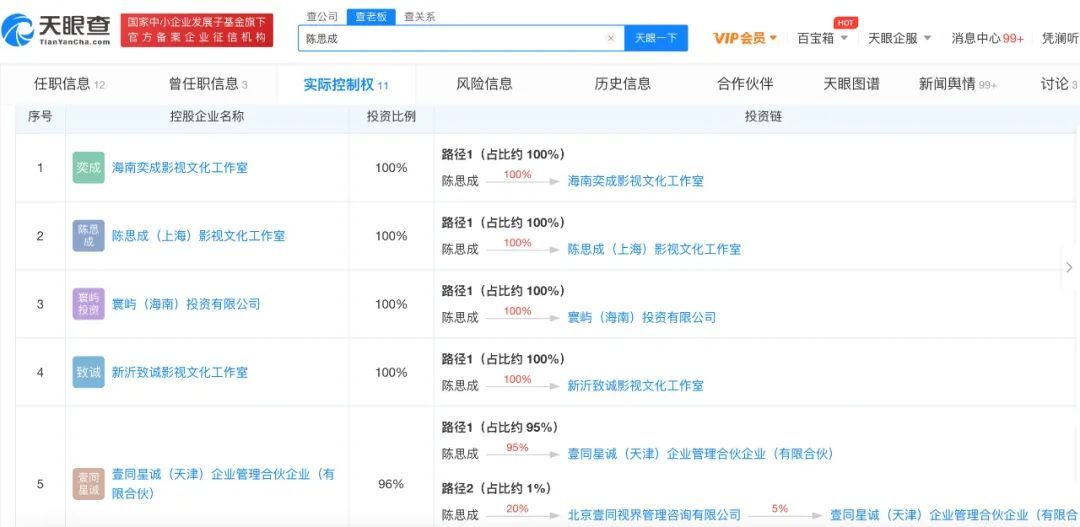Click the 投资比例 column header
Screen dimensions: 1080x527
(391, 117)
